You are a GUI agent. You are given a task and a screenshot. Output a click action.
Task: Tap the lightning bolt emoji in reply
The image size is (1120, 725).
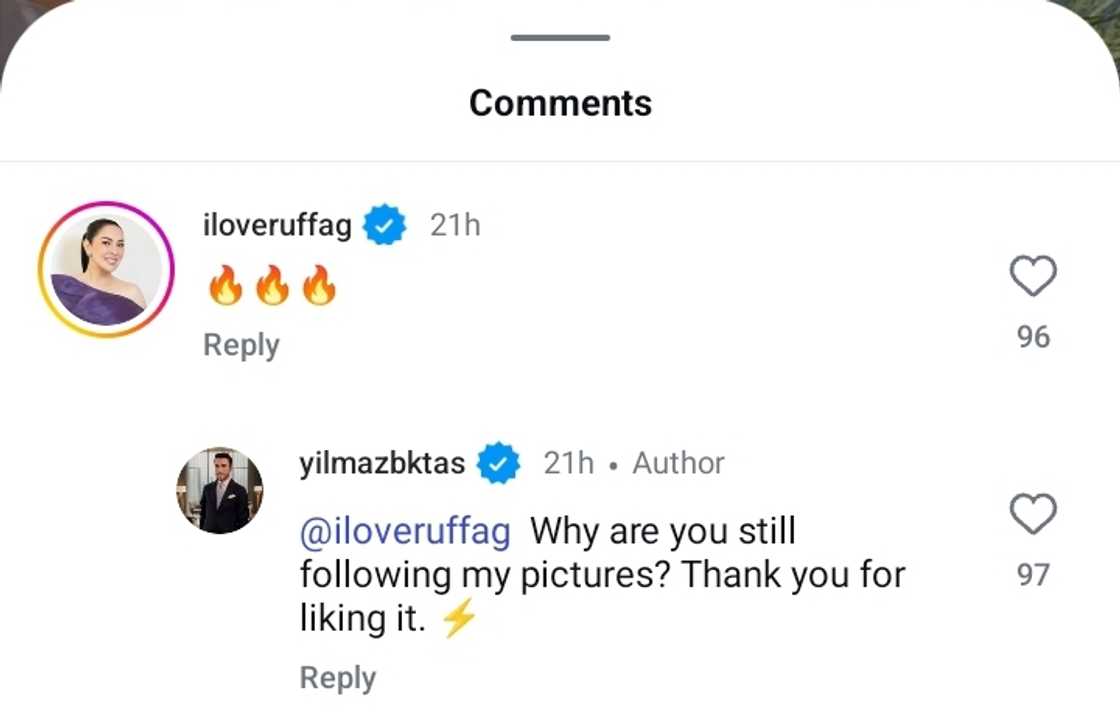[x=459, y=620]
